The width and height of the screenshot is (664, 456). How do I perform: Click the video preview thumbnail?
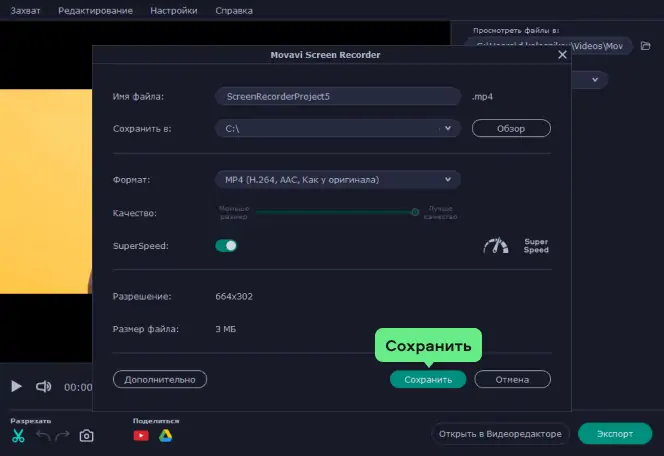pyautogui.click(x=46, y=191)
